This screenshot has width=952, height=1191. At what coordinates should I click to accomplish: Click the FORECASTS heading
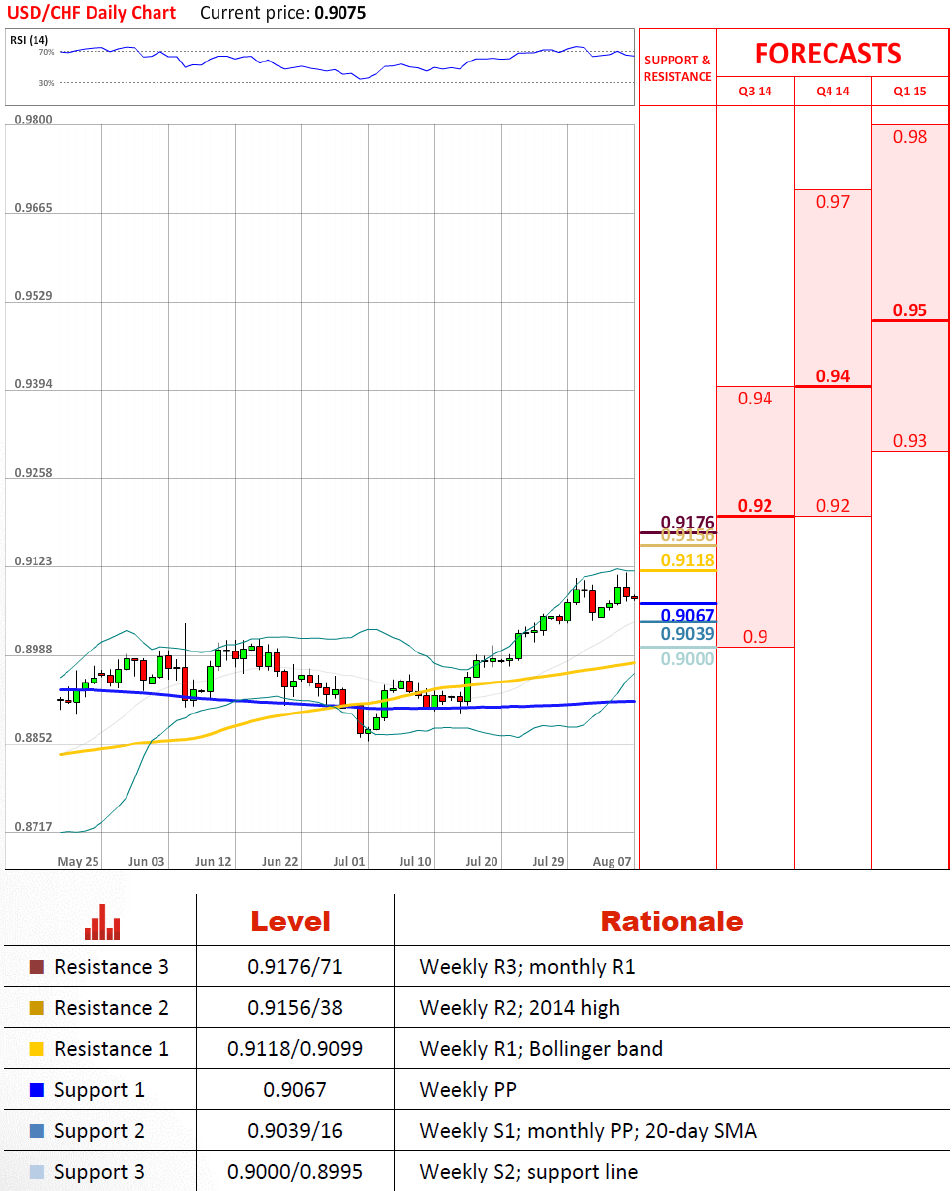click(x=827, y=53)
